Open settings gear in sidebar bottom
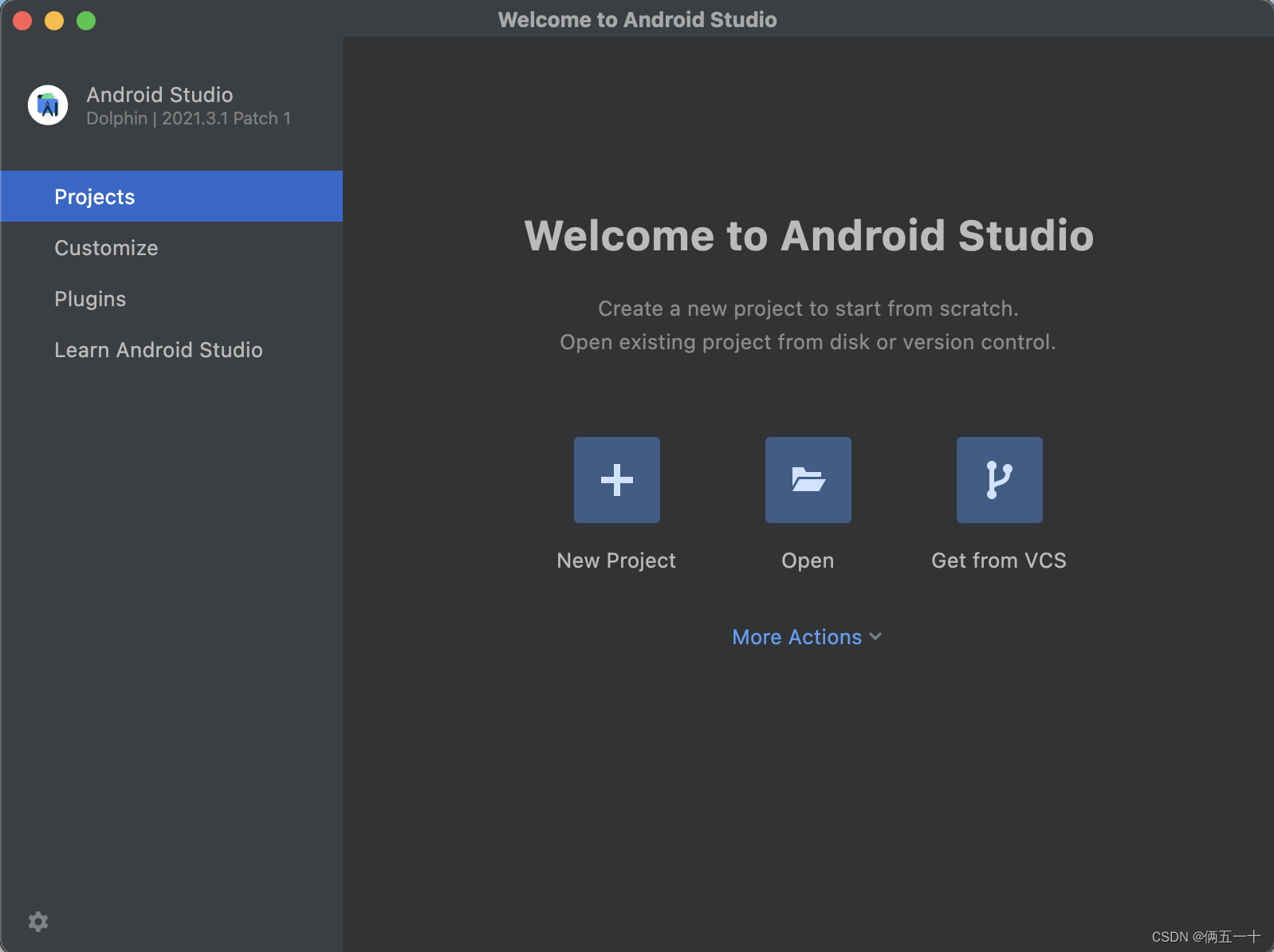Image resolution: width=1274 pixels, height=952 pixels. pyautogui.click(x=38, y=922)
